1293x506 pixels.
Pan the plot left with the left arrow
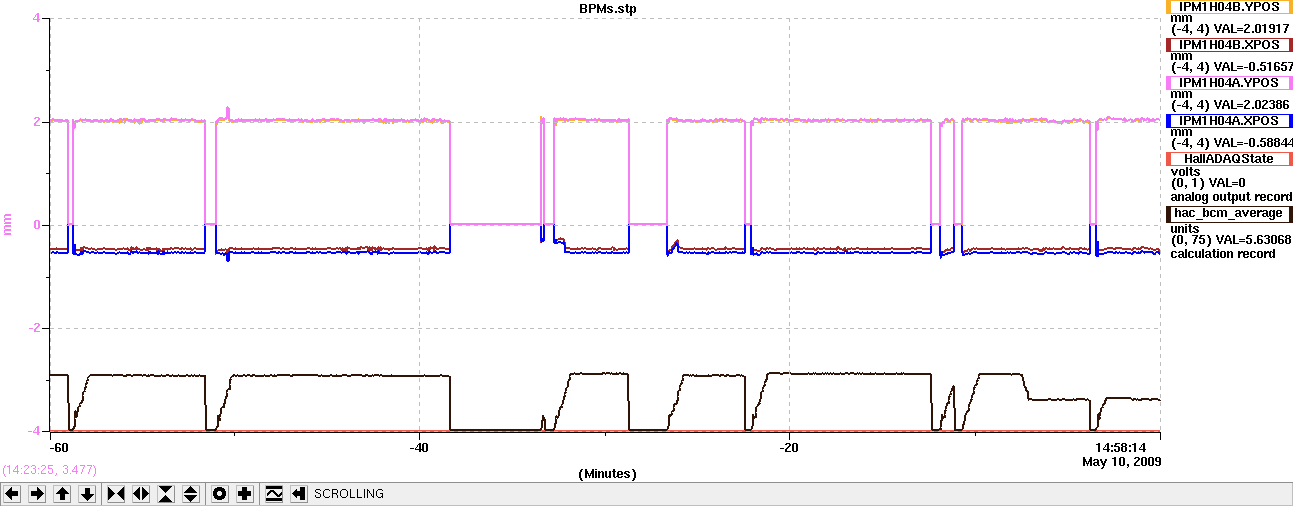pos(13,494)
